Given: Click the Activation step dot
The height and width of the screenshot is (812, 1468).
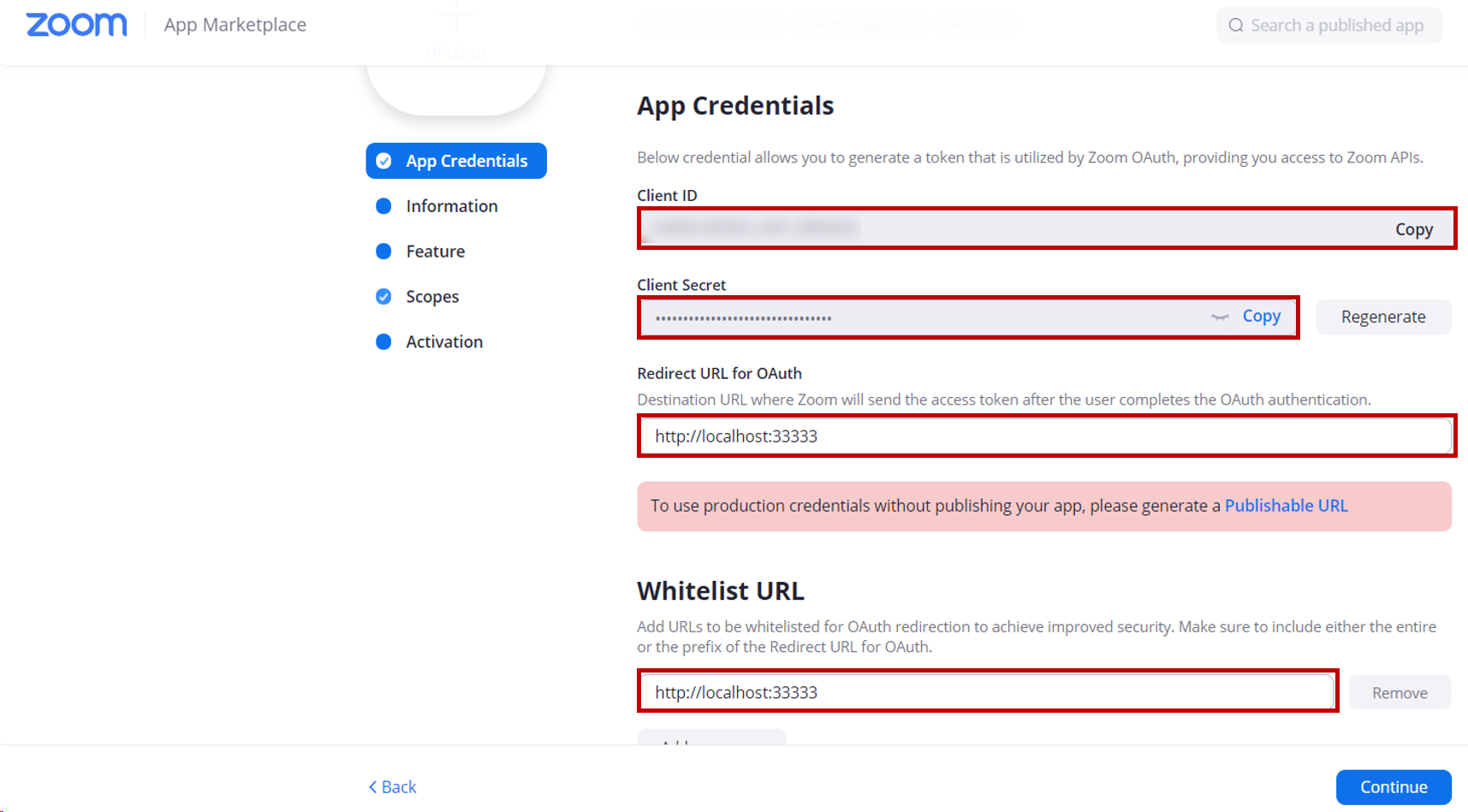Looking at the screenshot, I should point(383,342).
